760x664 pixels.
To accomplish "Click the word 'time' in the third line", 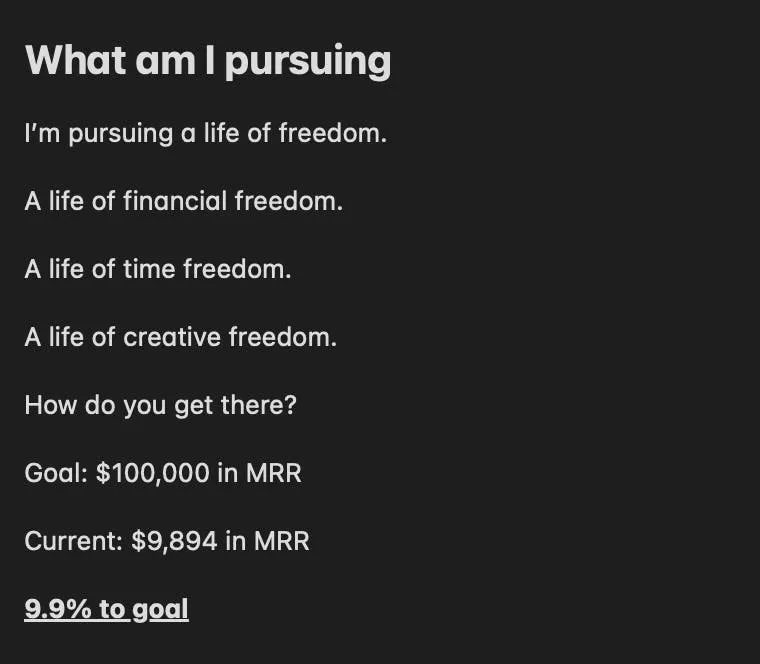I will [x=149, y=269].
